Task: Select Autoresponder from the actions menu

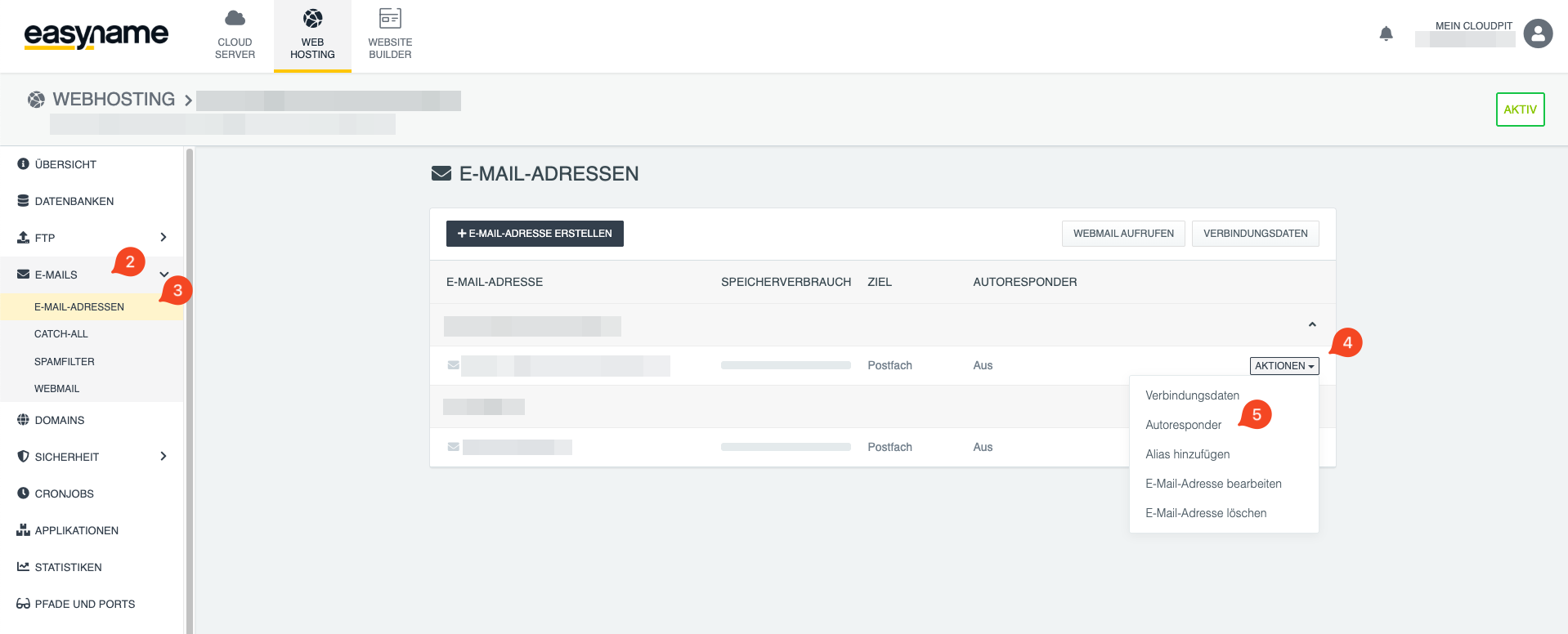Action: coord(1183,425)
